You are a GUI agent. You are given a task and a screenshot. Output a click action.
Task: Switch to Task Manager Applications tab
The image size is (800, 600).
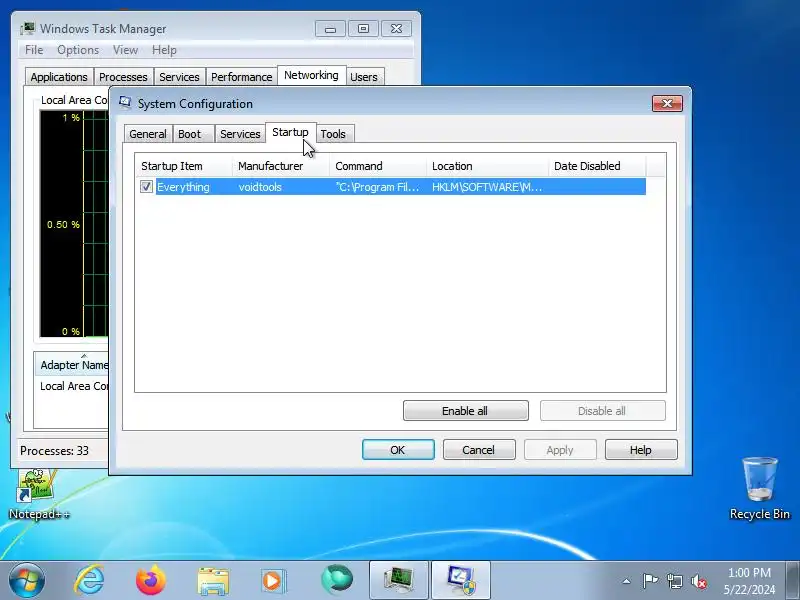click(x=59, y=77)
